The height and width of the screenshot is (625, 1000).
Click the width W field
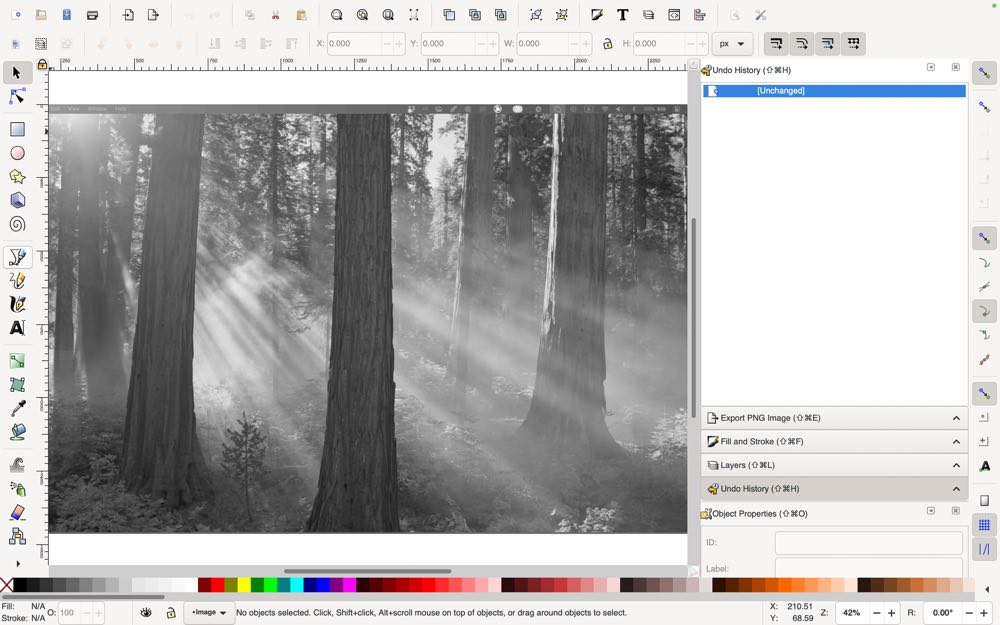[543, 43]
